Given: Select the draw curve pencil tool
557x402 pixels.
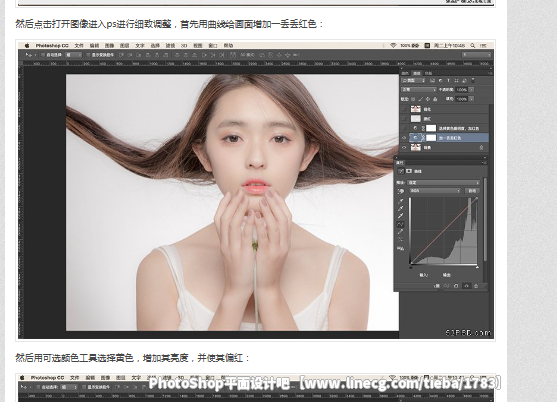Looking at the screenshot, I should (x=401, y=232).
